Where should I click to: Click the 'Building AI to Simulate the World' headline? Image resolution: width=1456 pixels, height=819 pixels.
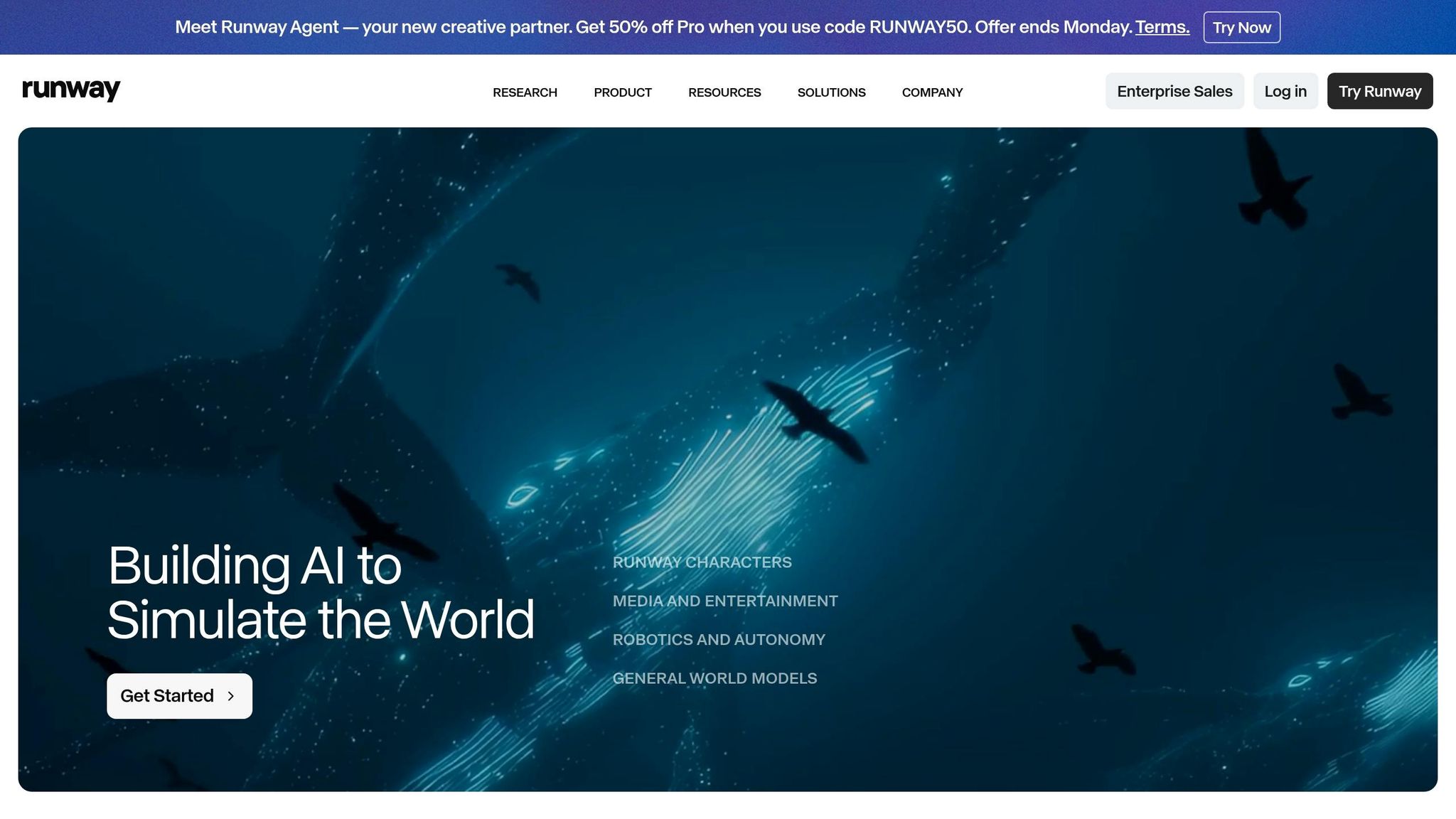pos(321,592)
